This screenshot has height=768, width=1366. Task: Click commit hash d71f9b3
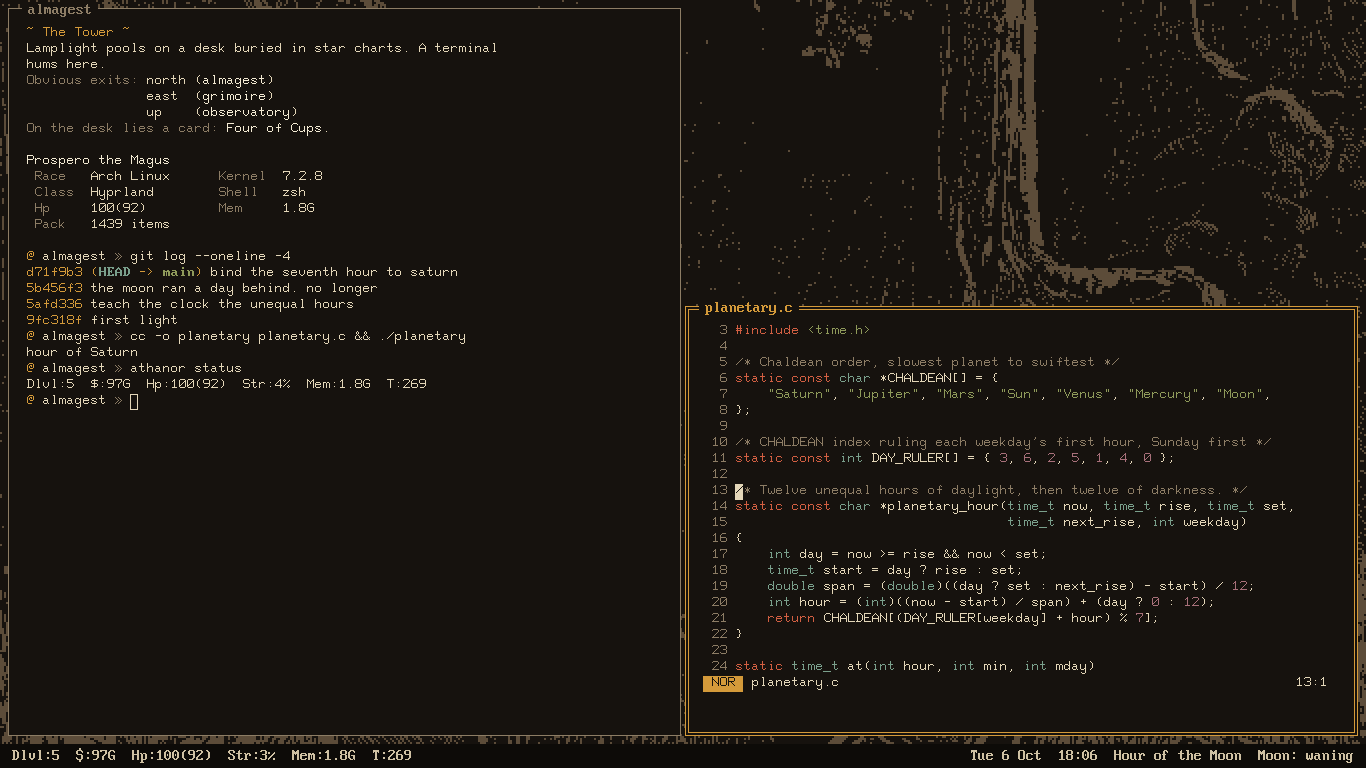[54, 272]
